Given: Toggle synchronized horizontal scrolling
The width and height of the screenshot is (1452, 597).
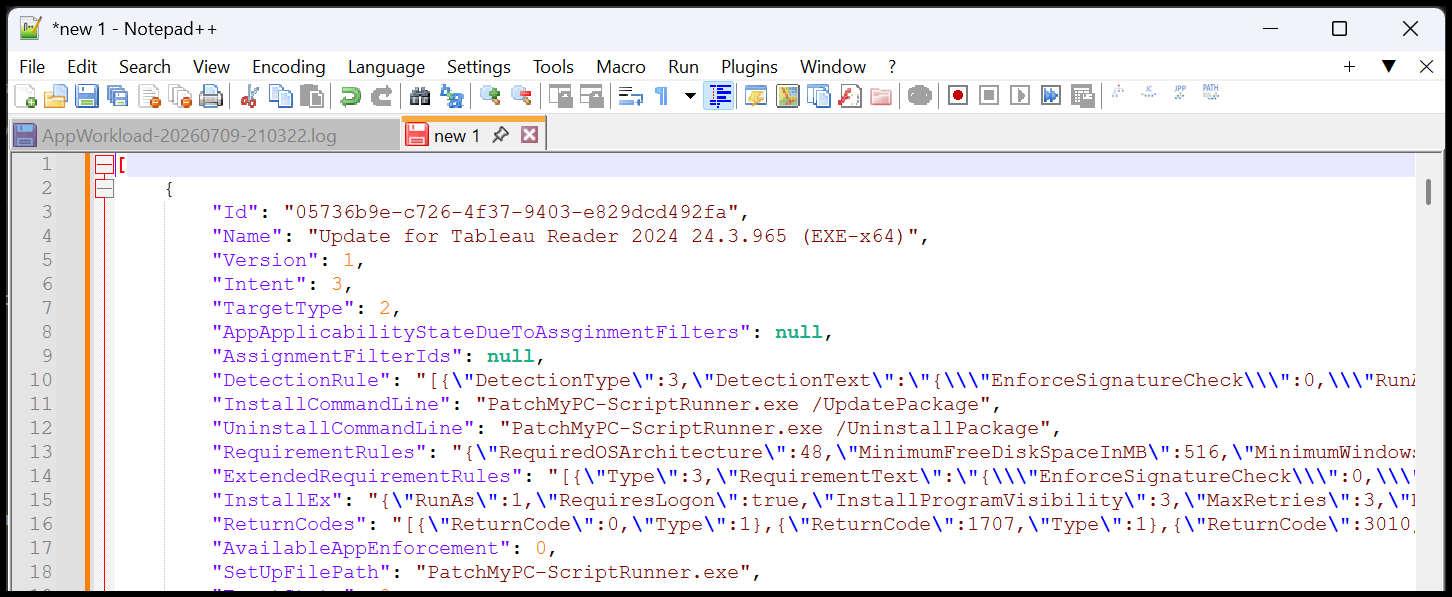Looking at the screenshot, I should point(591,96).
